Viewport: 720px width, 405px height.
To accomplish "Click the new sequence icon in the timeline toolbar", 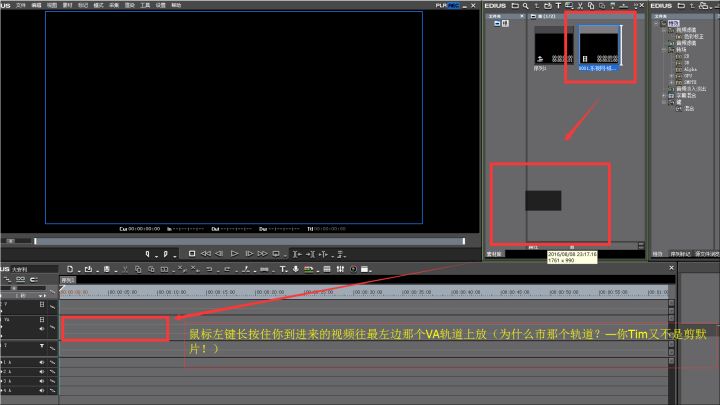I will [x=70, y=269].
